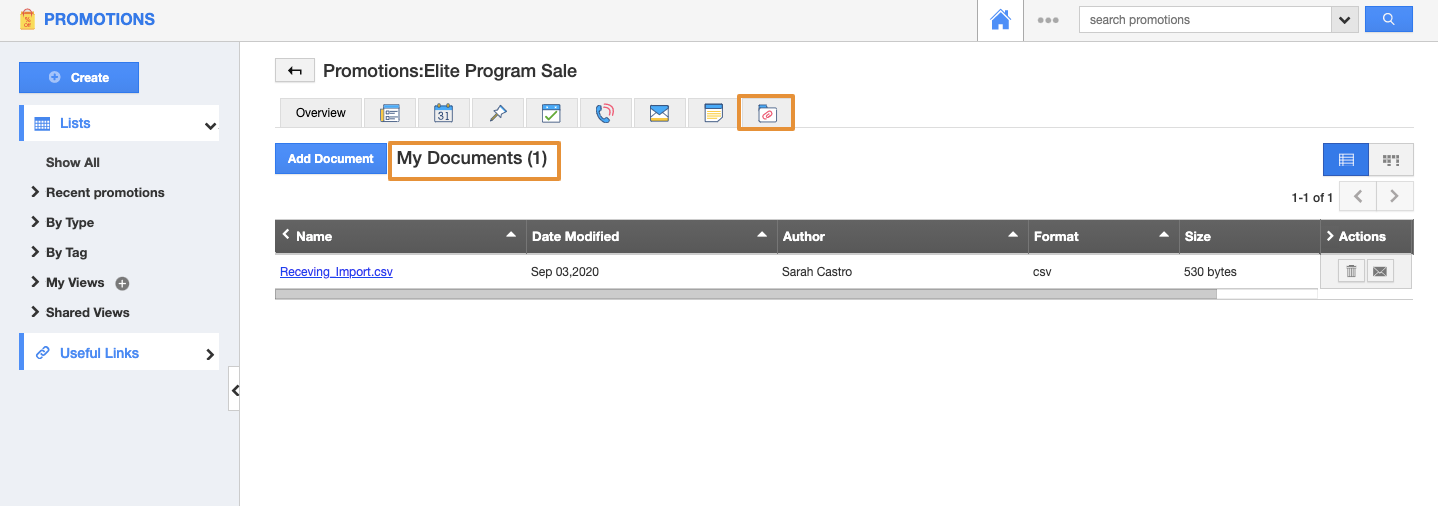Click into the search promotions field
Image resolution: width=1438 pixels, height=506 pixels.
[1205, 20]
